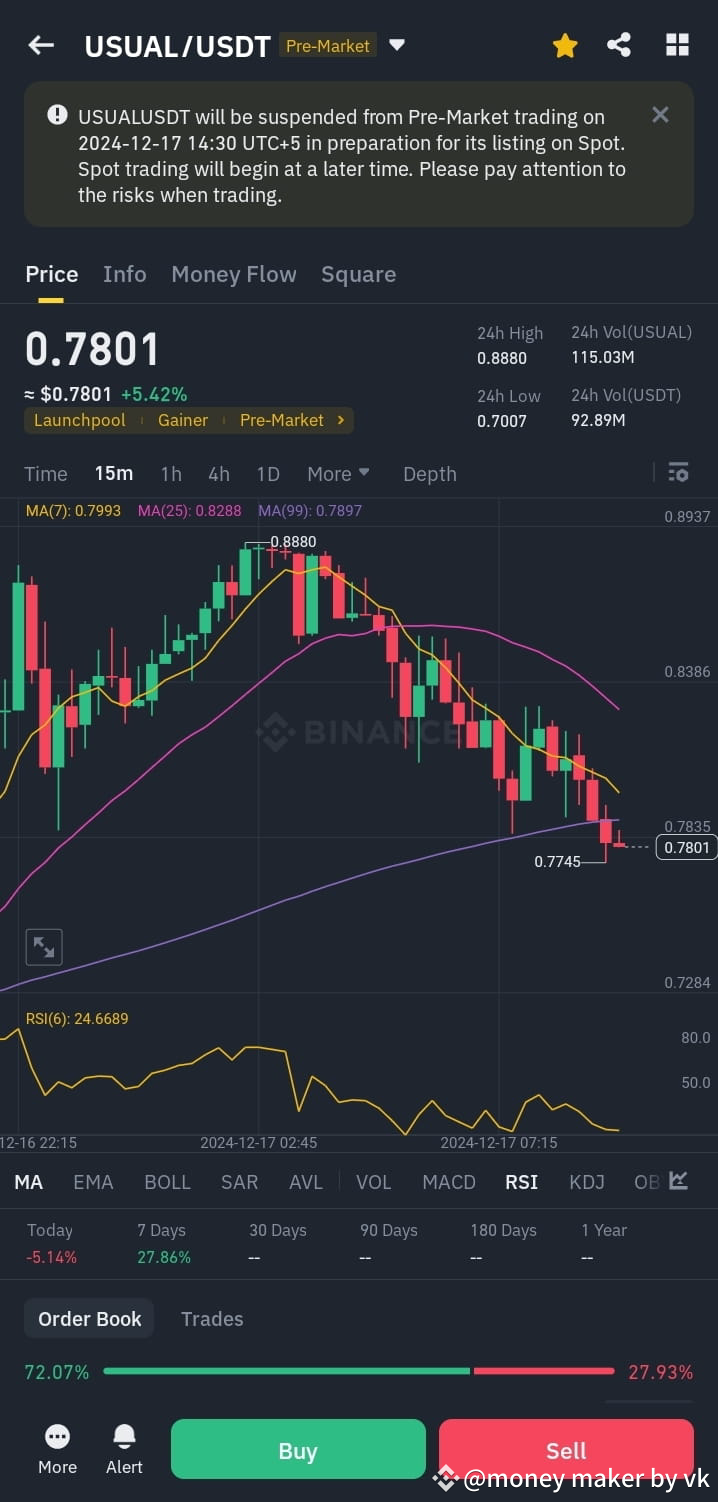Open the Square tab
Screen dimensions: 718x1502
(358, 274)
